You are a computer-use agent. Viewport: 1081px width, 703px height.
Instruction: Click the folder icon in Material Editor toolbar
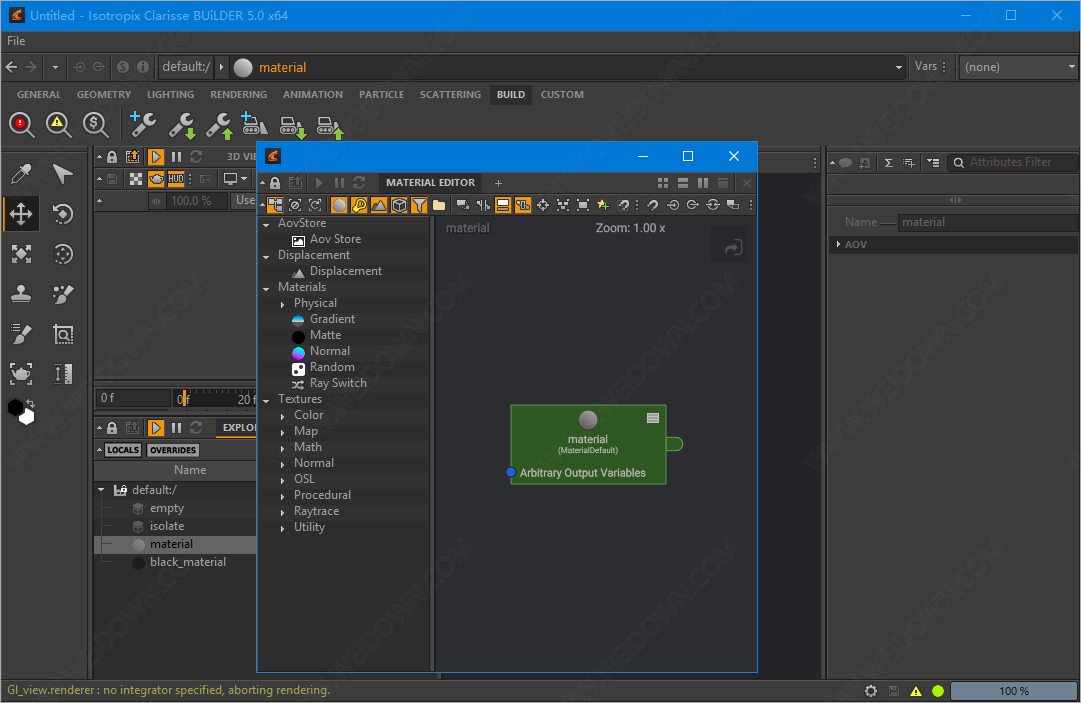pyautogui.click(x=439, y=205)
